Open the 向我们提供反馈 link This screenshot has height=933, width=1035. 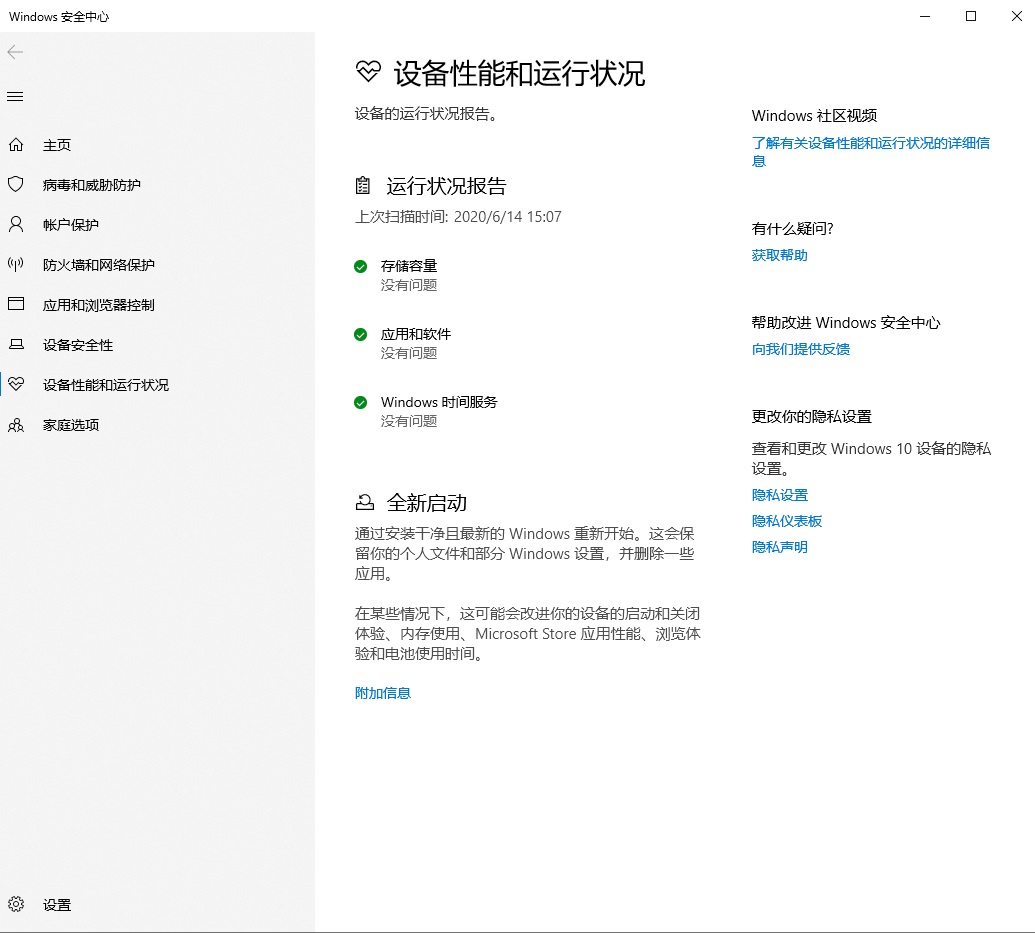coord(800,349)
